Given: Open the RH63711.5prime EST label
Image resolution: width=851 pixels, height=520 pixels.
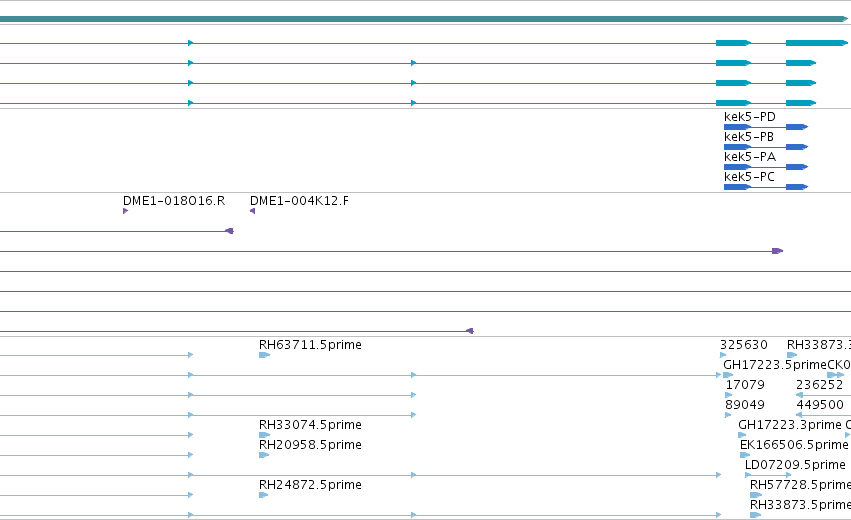Looking at the screenshot, I should (x=310, y=345).
